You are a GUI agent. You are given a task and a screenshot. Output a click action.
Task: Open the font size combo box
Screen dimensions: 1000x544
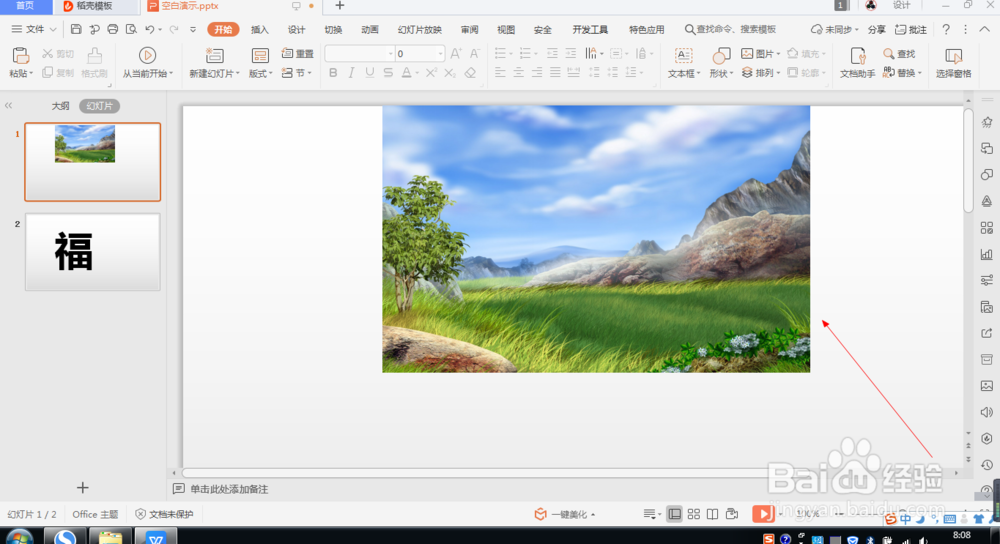419,54
